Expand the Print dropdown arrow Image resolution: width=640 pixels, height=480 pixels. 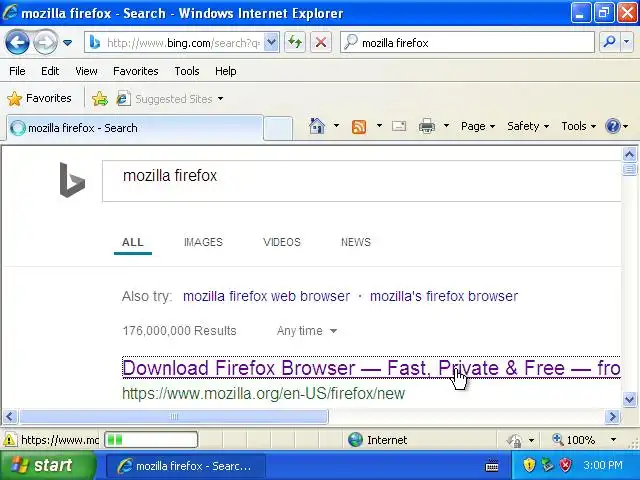[x=446, y=126]
